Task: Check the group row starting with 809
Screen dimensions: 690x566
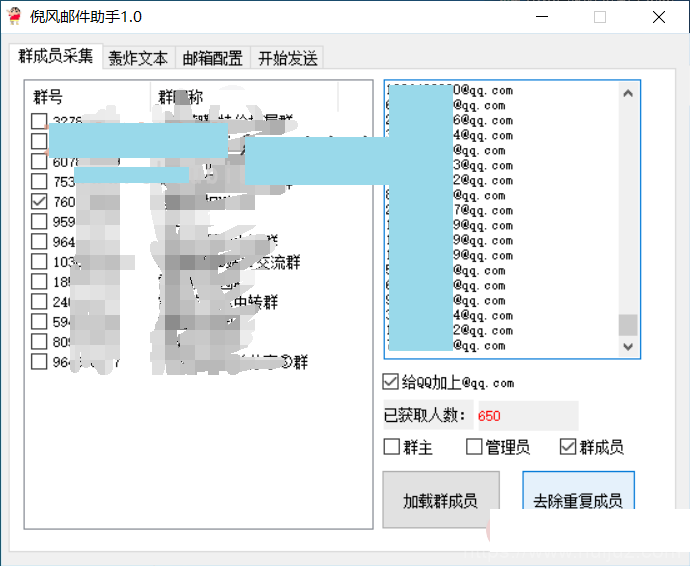Action: 39,342
